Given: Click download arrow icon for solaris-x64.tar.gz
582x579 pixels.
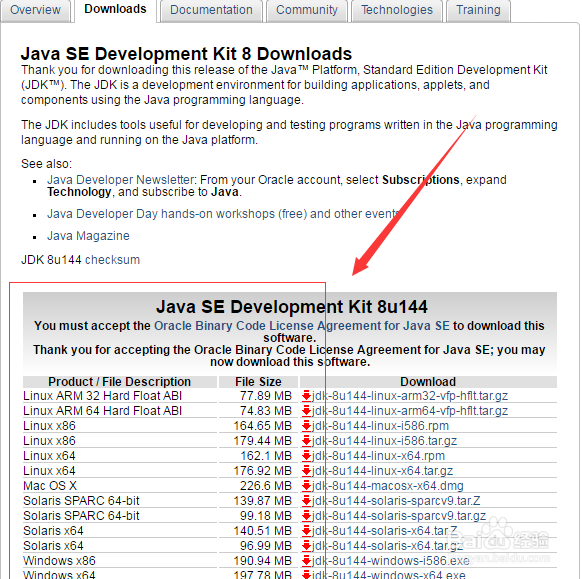Looking at the screenshot, I should [x=306, y=546].
